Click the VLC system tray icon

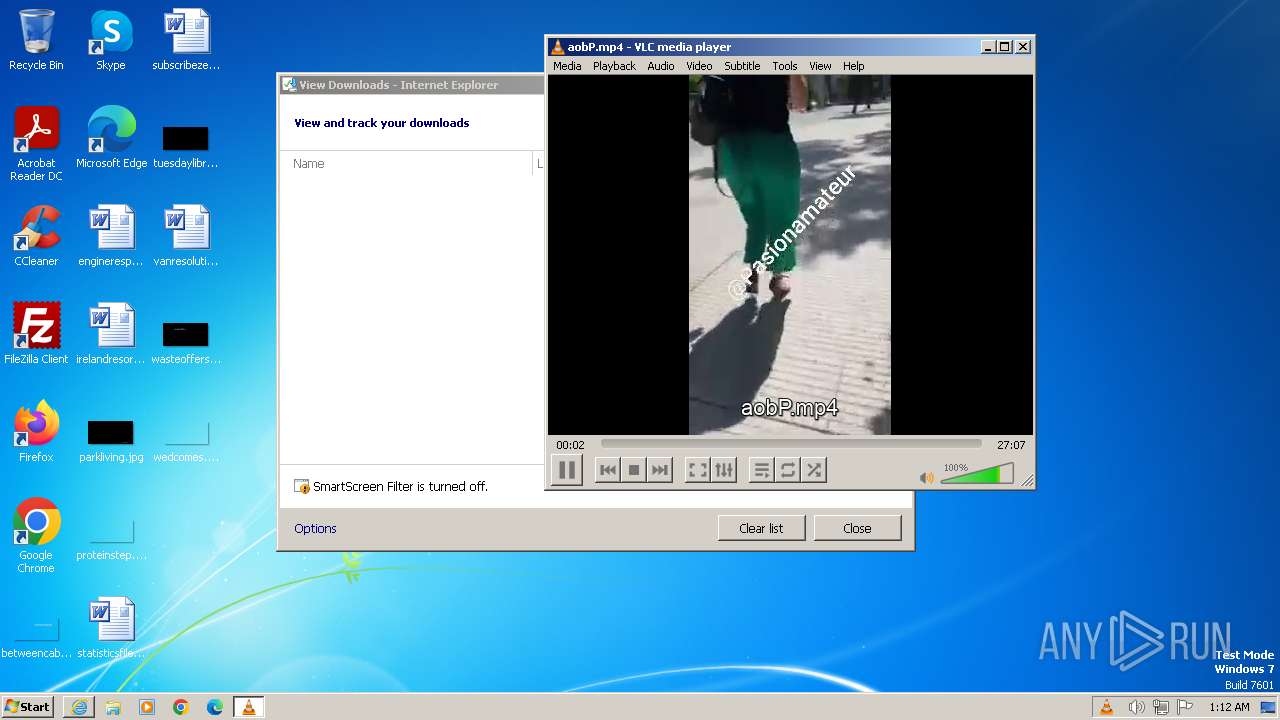click(1106, 707)
